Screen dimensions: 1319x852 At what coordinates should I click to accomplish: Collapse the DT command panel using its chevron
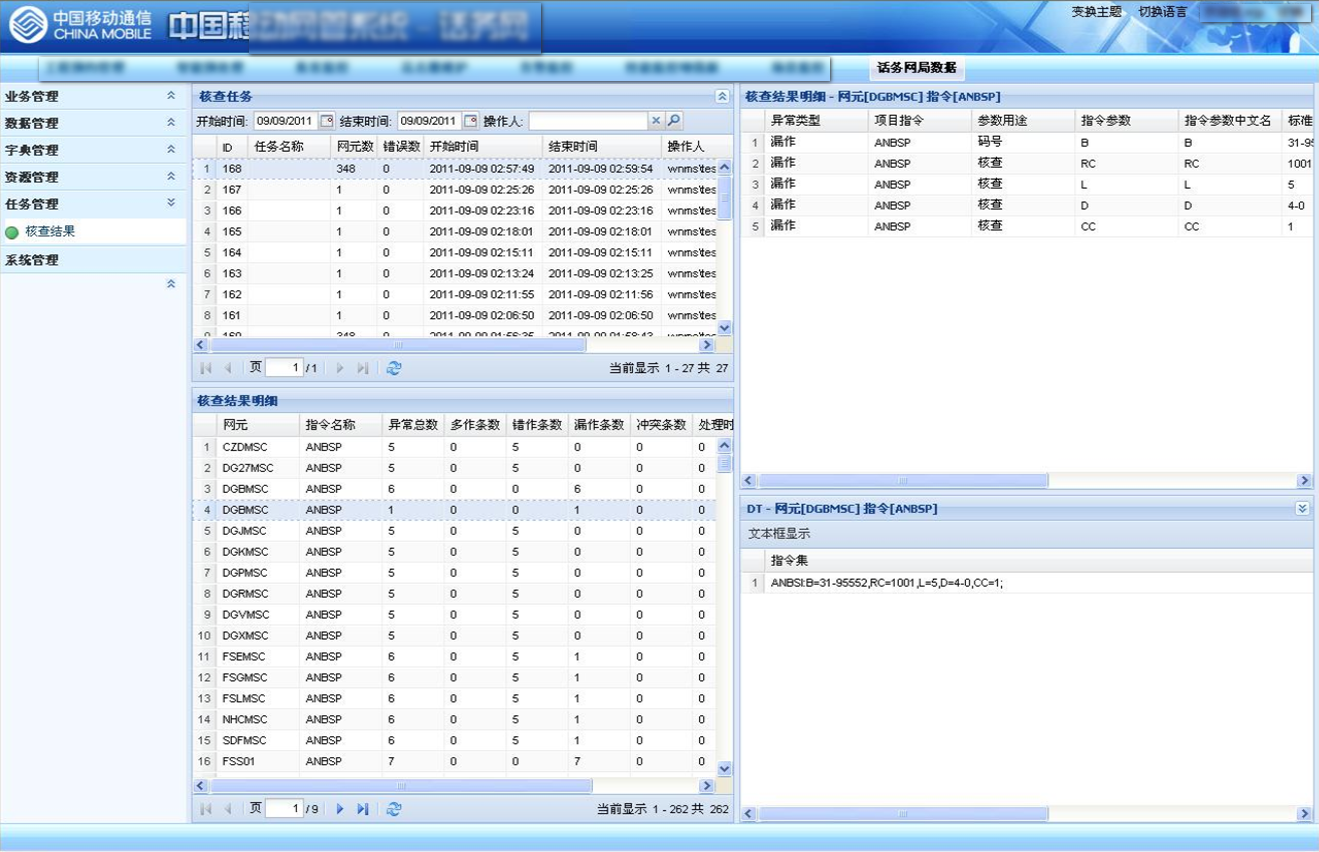click(x=1302, y=509)
